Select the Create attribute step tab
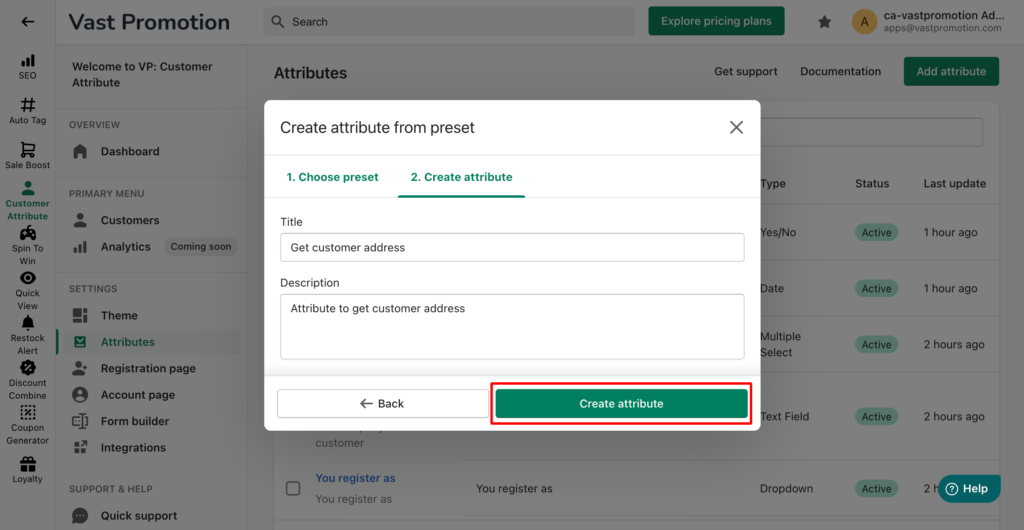This screenshot has width=1024, height=530. tap(462, 177)
